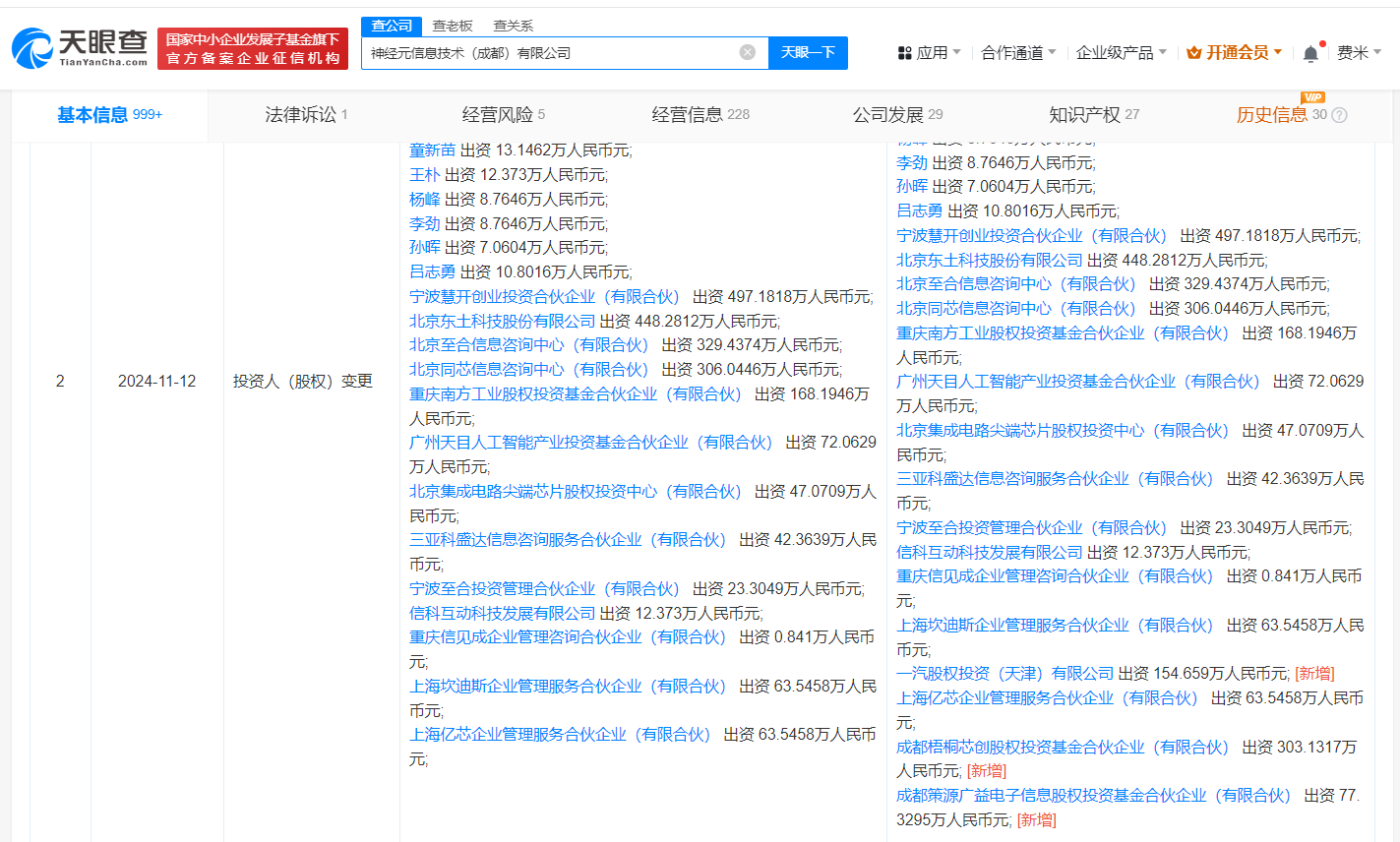Clear the search box with the X icon

pyautogui.click(x=748, y=52)
